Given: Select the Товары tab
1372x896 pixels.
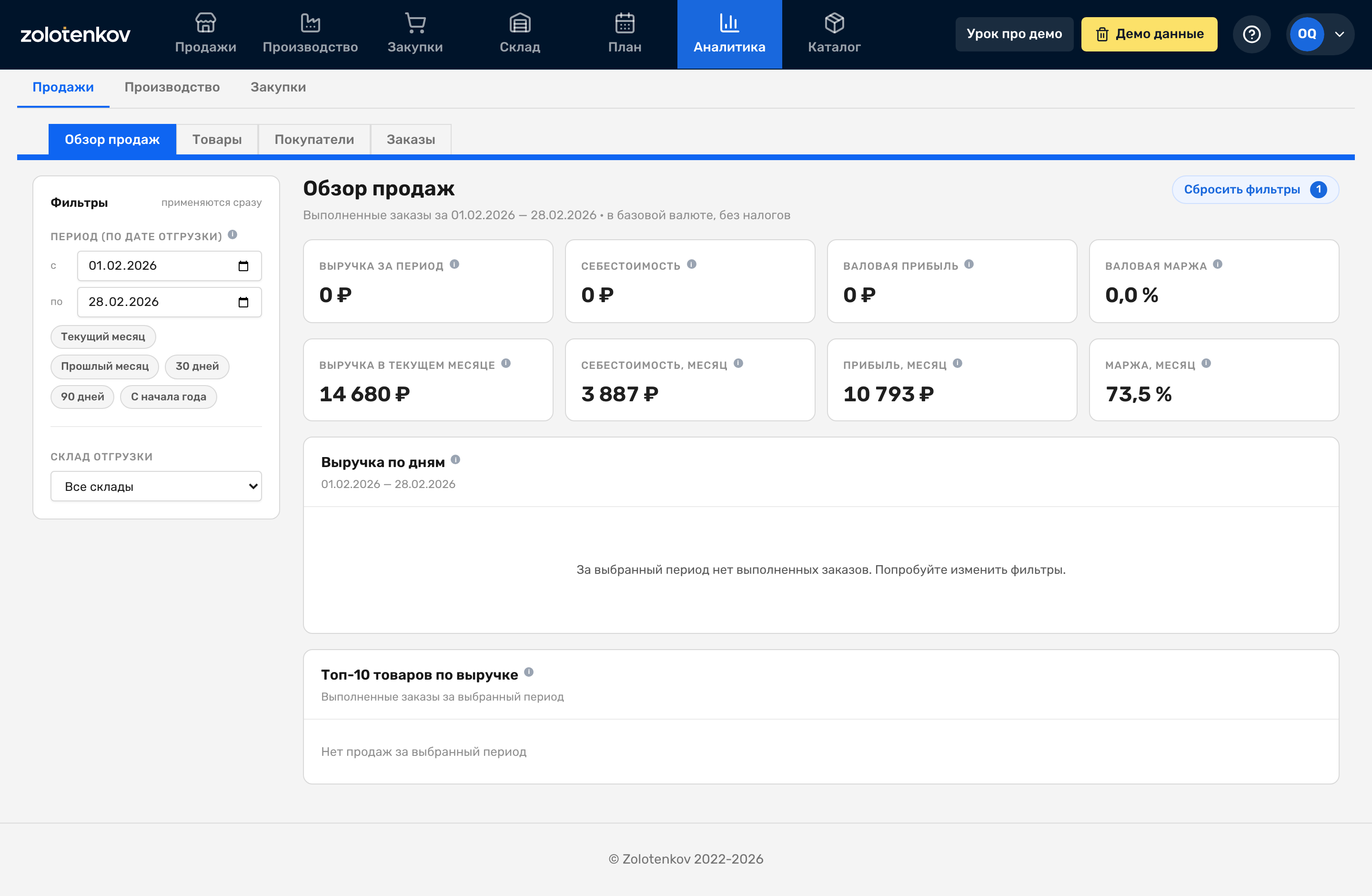Looking at the screenshot, I should point(217,139).
